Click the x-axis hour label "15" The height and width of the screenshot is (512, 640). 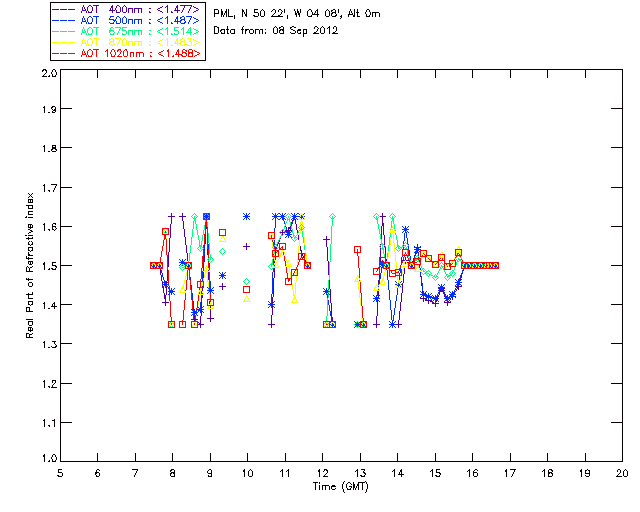point(435,473)
